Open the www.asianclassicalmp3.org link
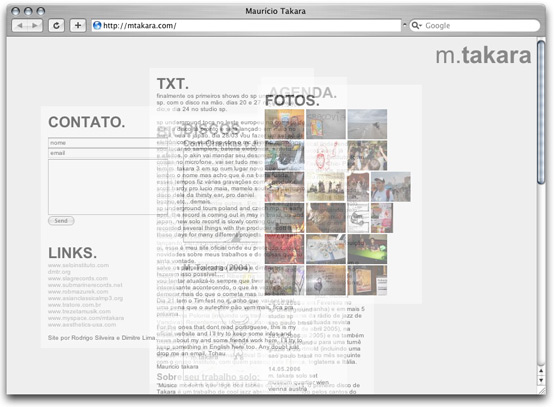The height and width of the screenshot is (407, 554). [x=86, y=298]
